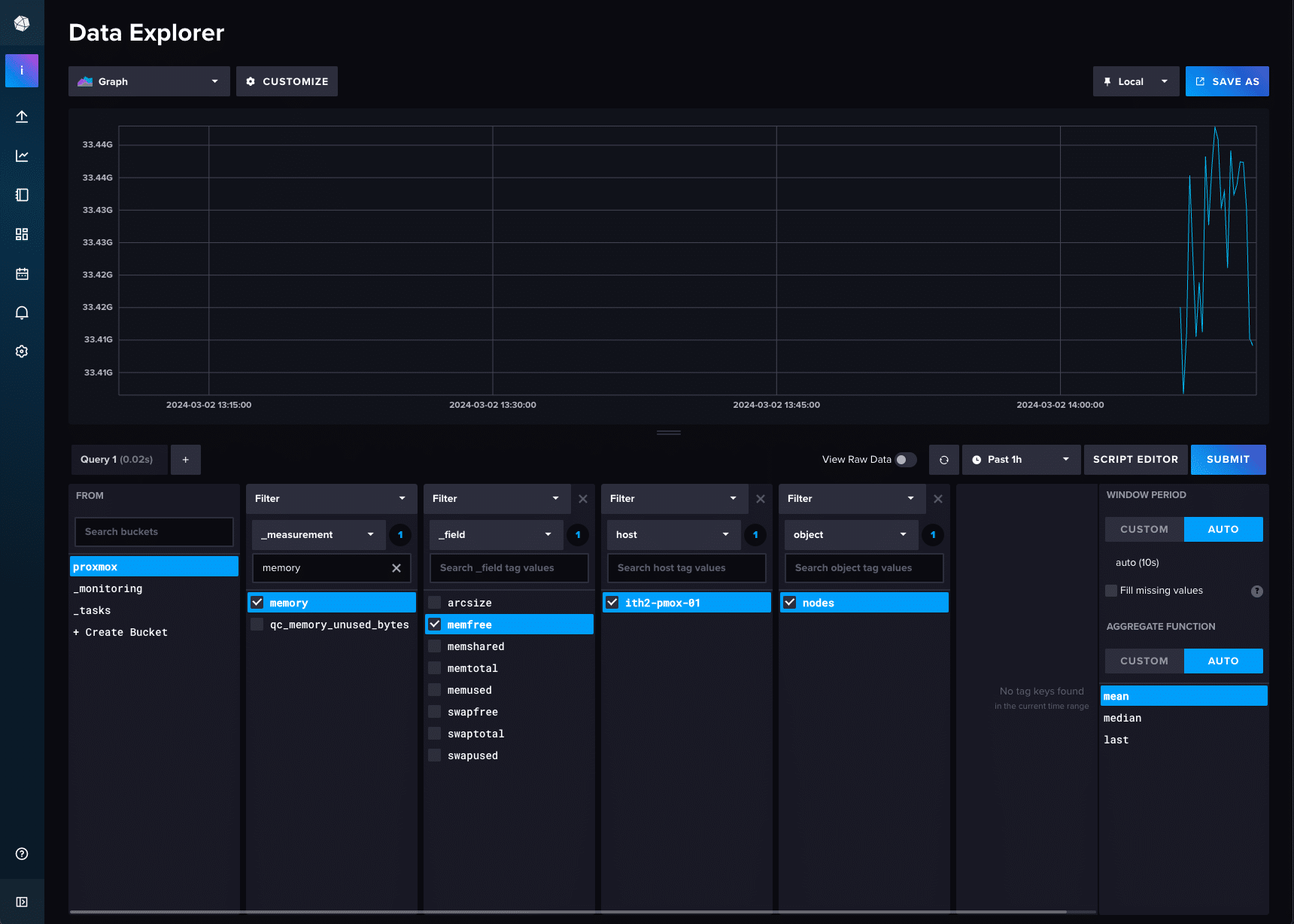Screen dimensions: 1294x924
Task: Click the SUBMIT button
Action: pos(1228,459)
